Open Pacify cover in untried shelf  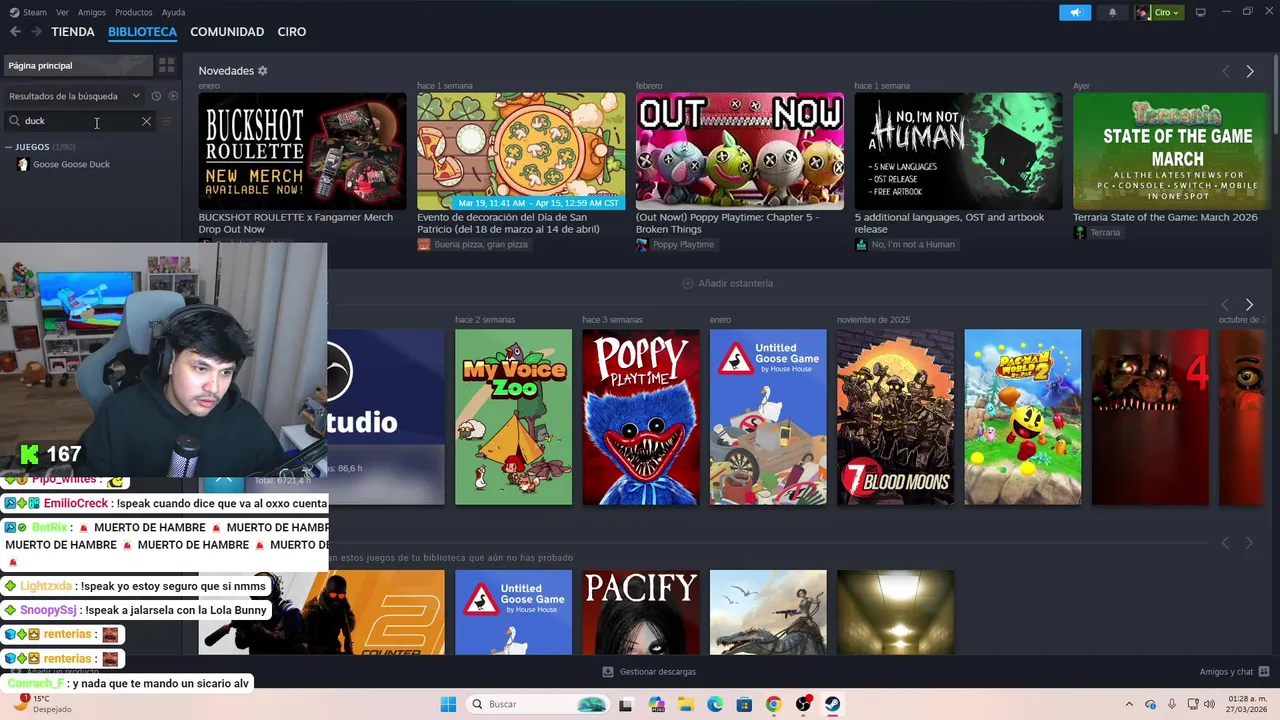coord(641,612)
